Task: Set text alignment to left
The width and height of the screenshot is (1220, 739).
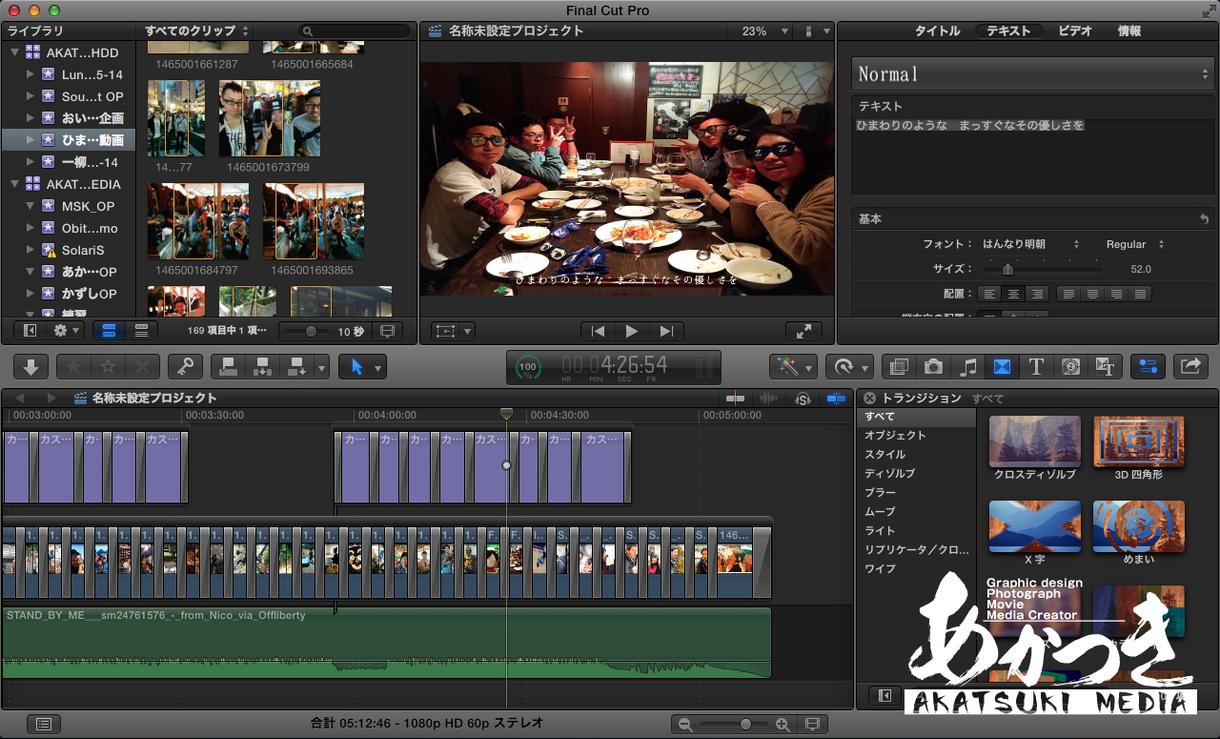Action: point(989,294)
